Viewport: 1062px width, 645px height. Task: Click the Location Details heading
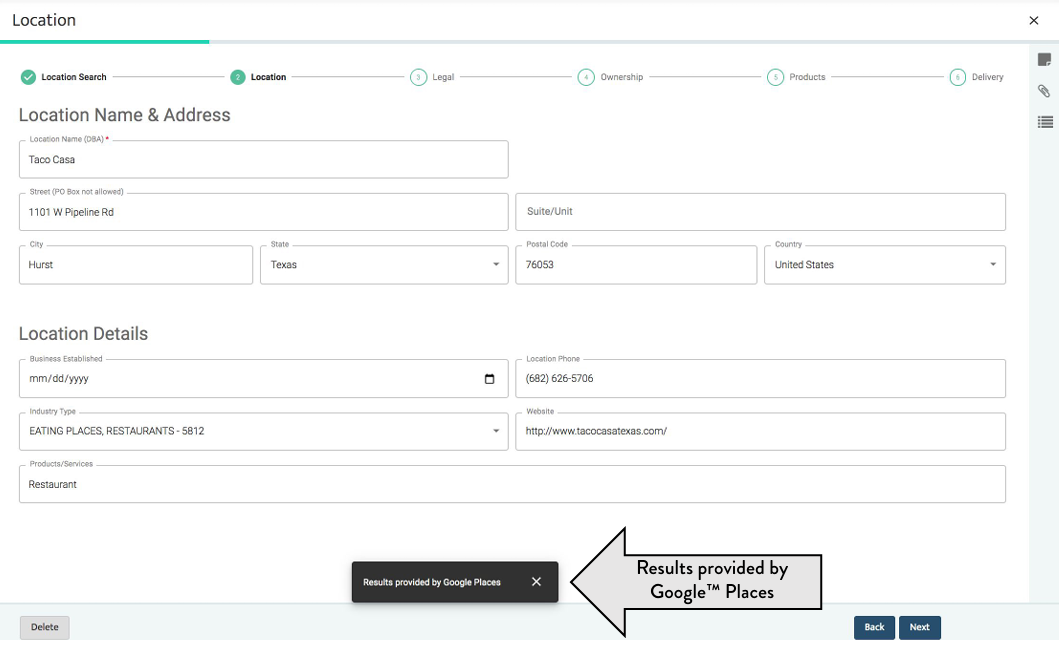[x=83, y=334]
